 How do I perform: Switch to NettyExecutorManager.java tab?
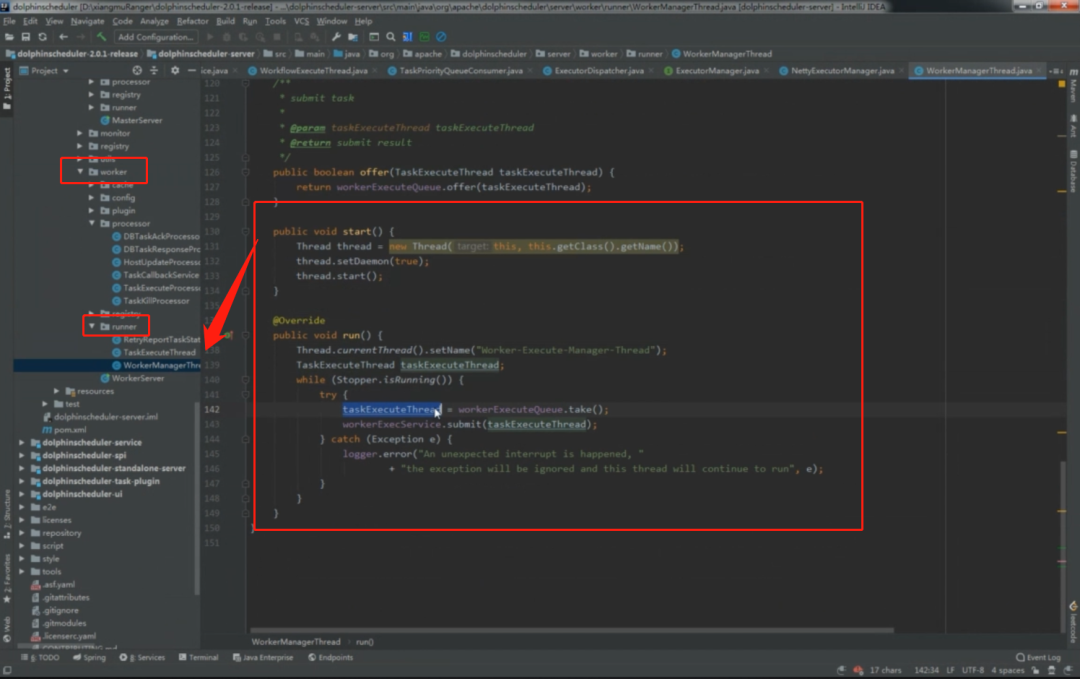click(x=842, y=70)
